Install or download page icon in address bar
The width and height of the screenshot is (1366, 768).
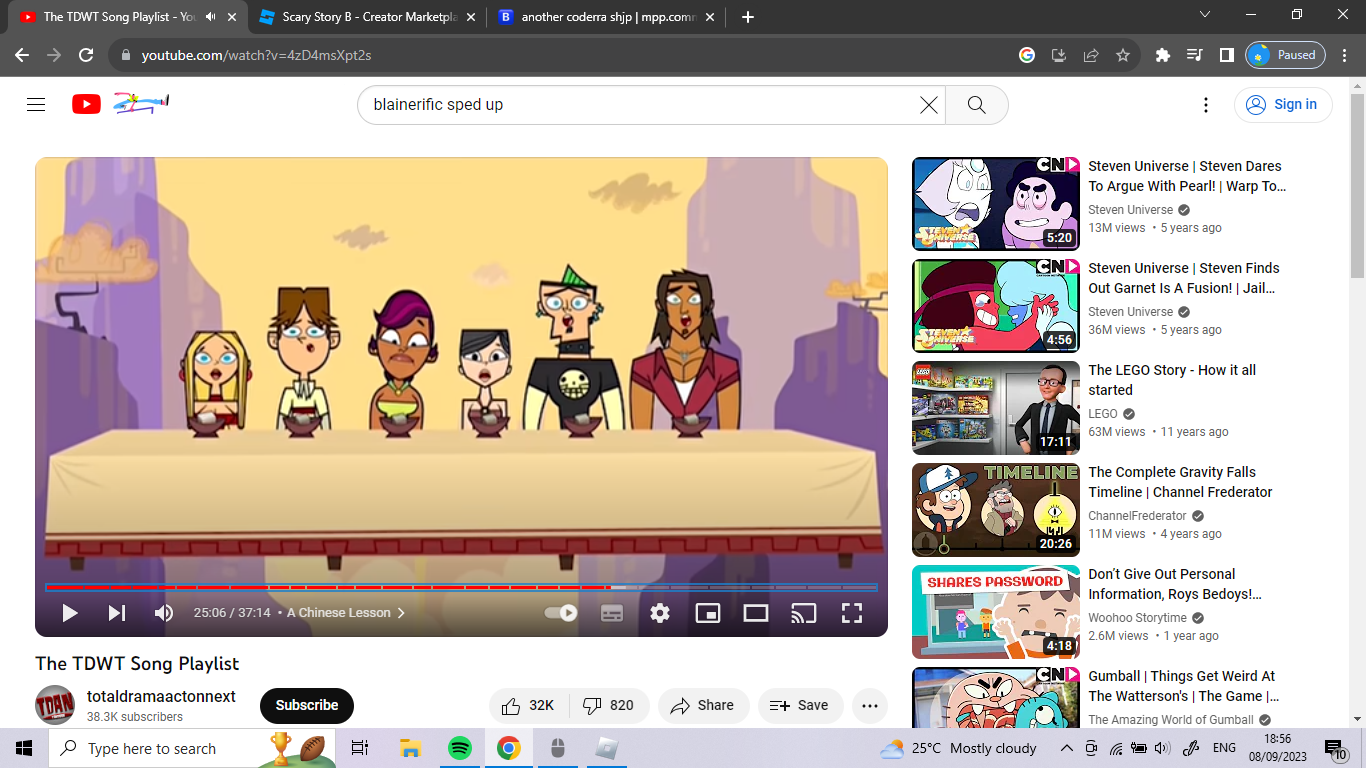click(x=1059, y=55)
